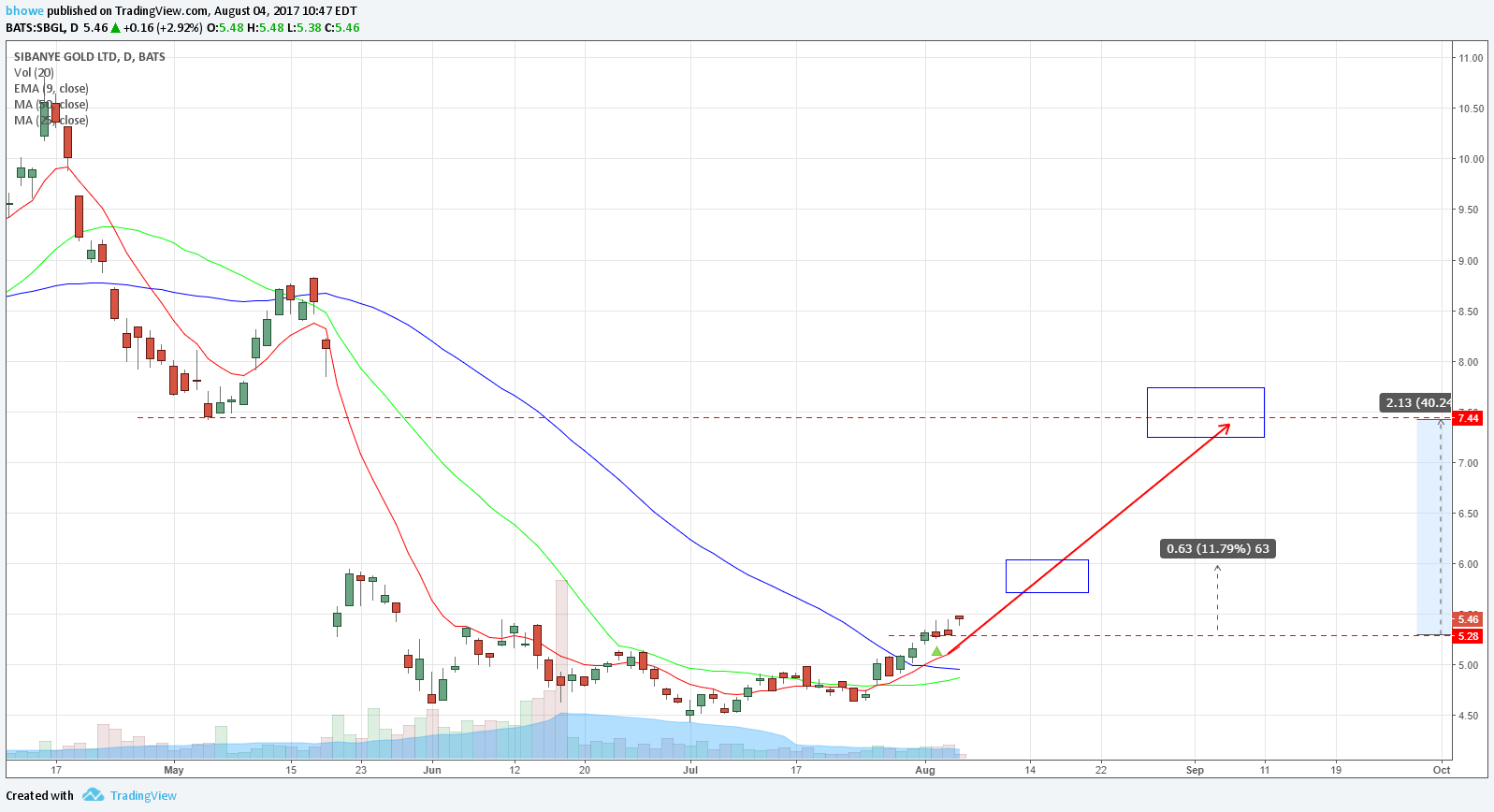Click the May label on the time axis

pyautogui.click(x=174, y=770)
